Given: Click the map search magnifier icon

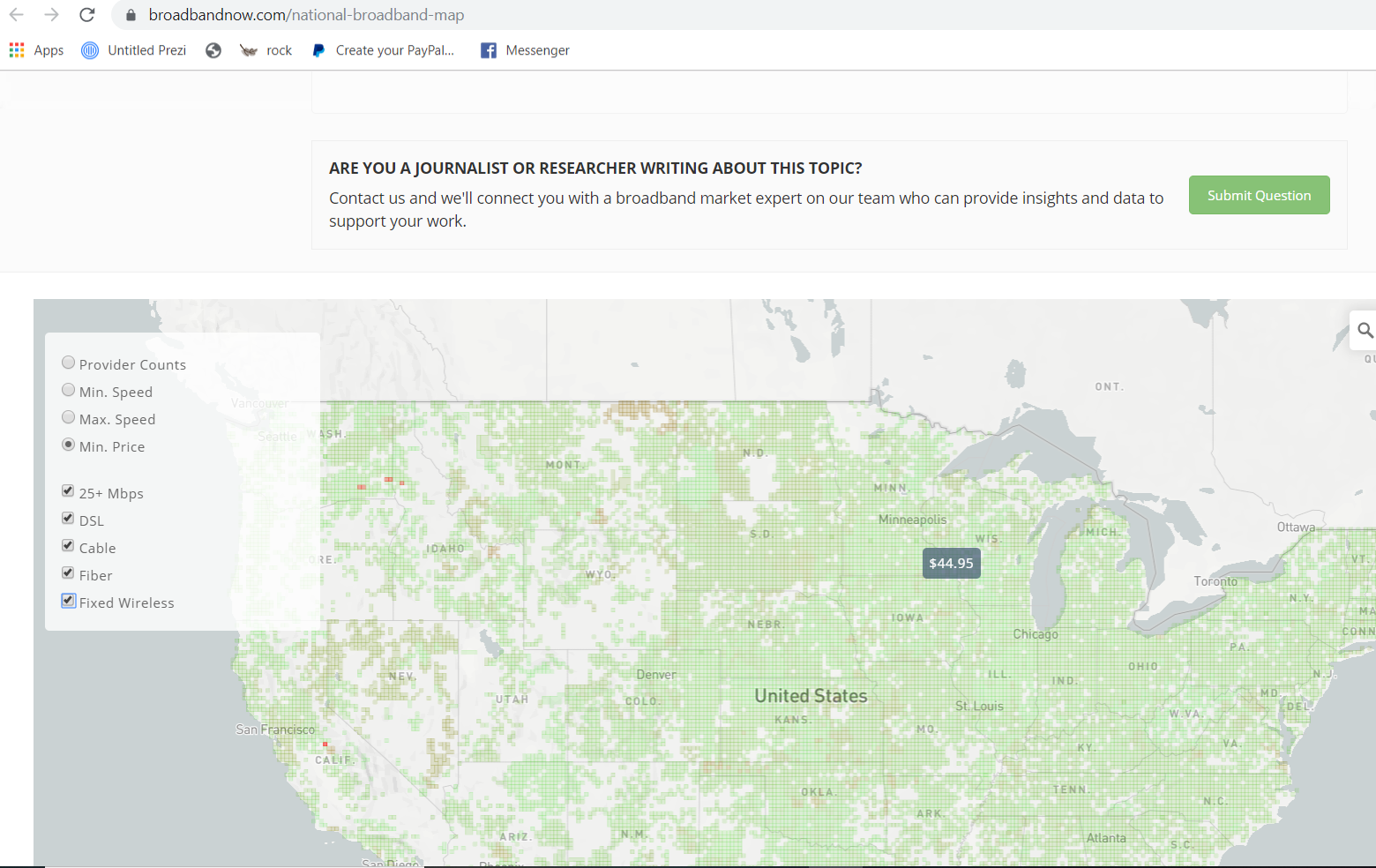Looking at the screenshot, I should click(x=1365, y=330).
